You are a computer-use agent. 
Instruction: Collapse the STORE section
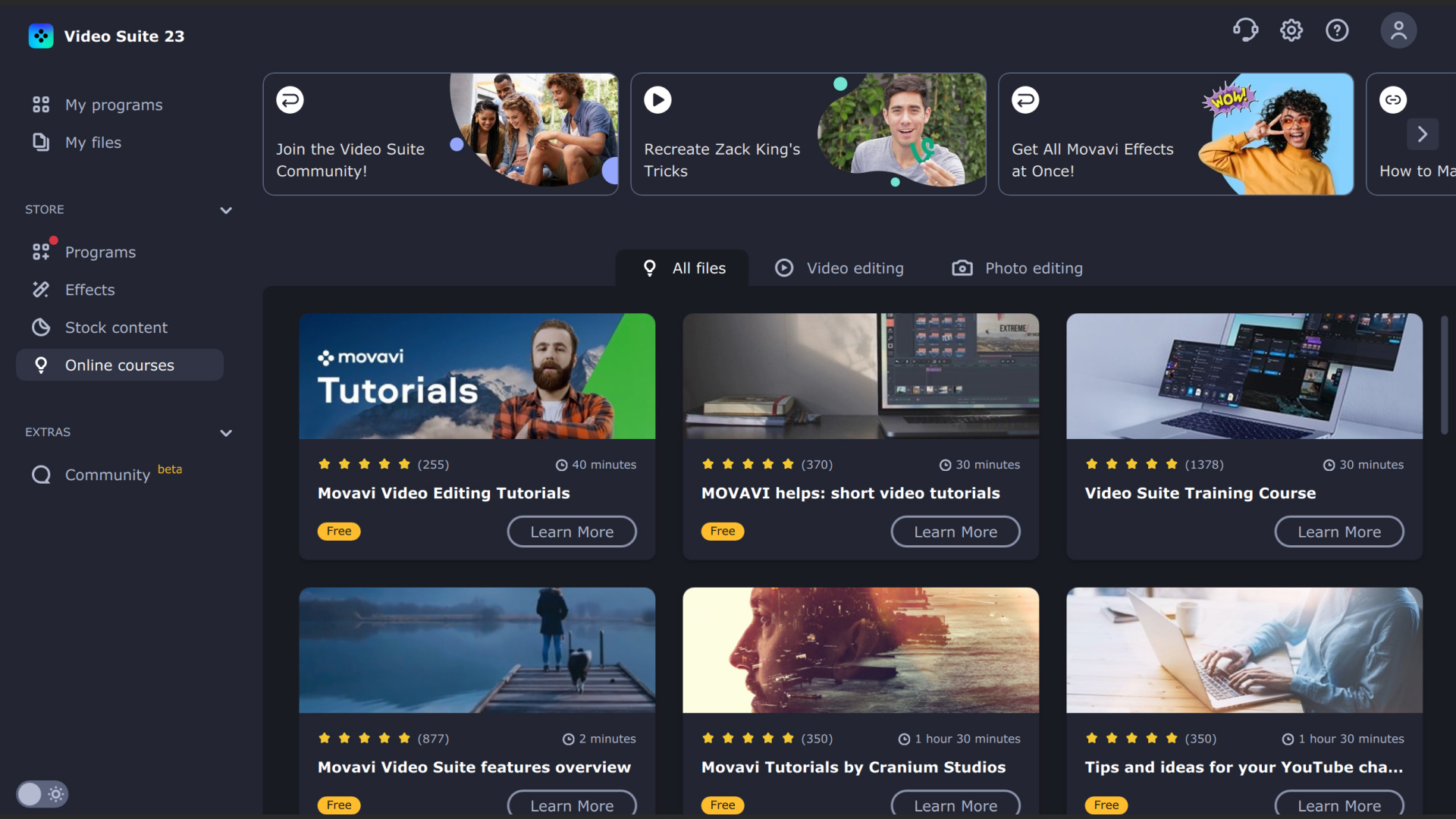coord(226,210)
